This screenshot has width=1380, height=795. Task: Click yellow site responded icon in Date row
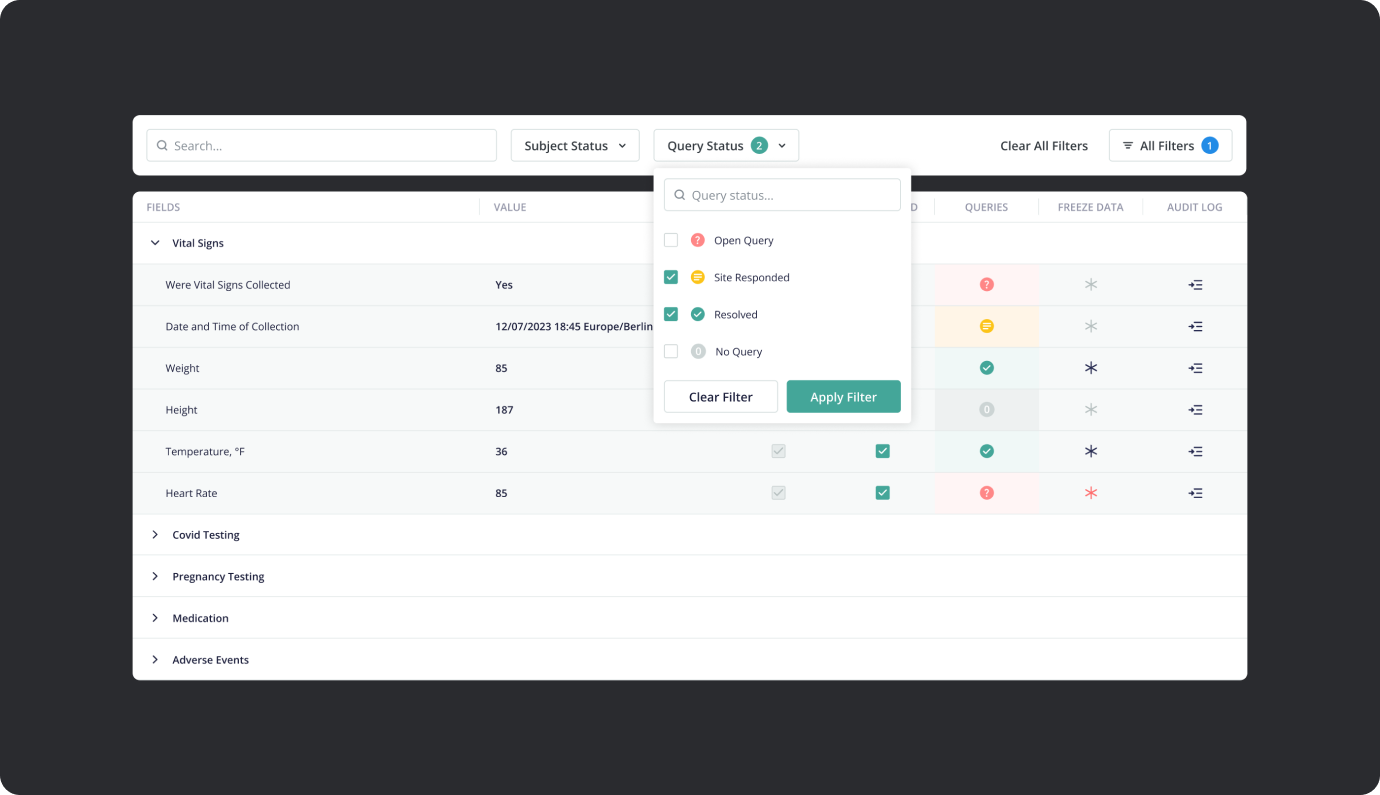coord(987,326)
